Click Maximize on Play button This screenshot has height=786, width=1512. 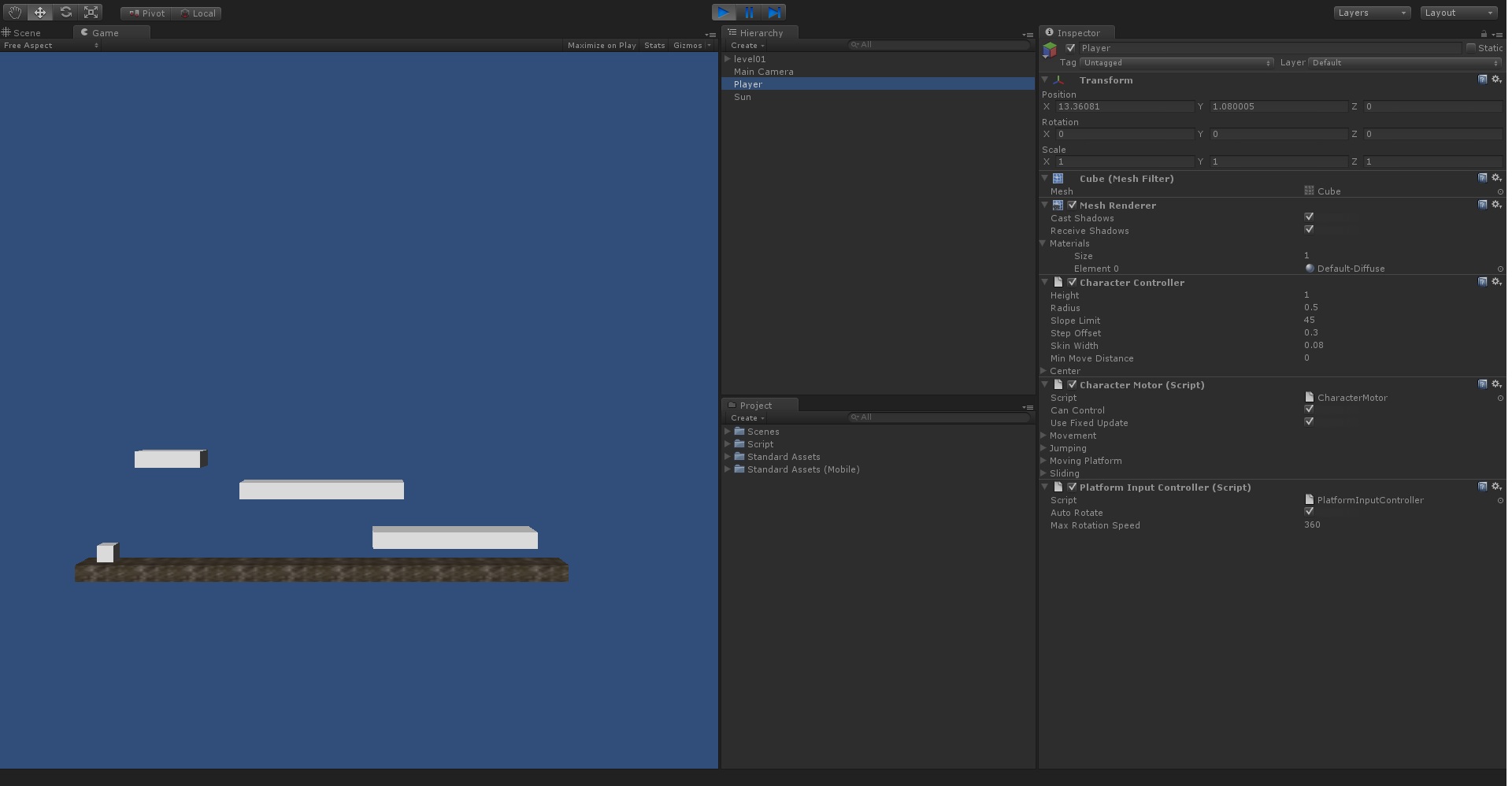pos(602,46)
